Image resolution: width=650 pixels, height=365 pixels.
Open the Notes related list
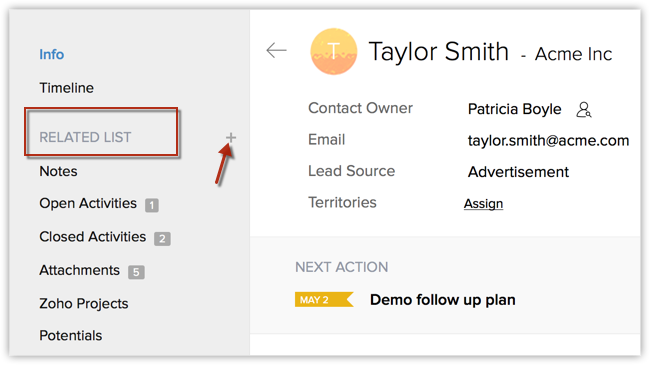click(x=58, y=171)
